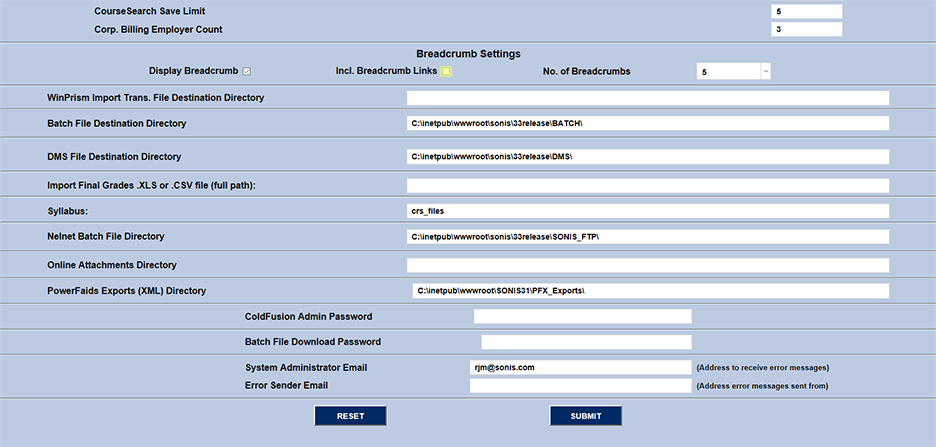Click the Corp. Billing Employer Count field

click(x=806, y=29)
